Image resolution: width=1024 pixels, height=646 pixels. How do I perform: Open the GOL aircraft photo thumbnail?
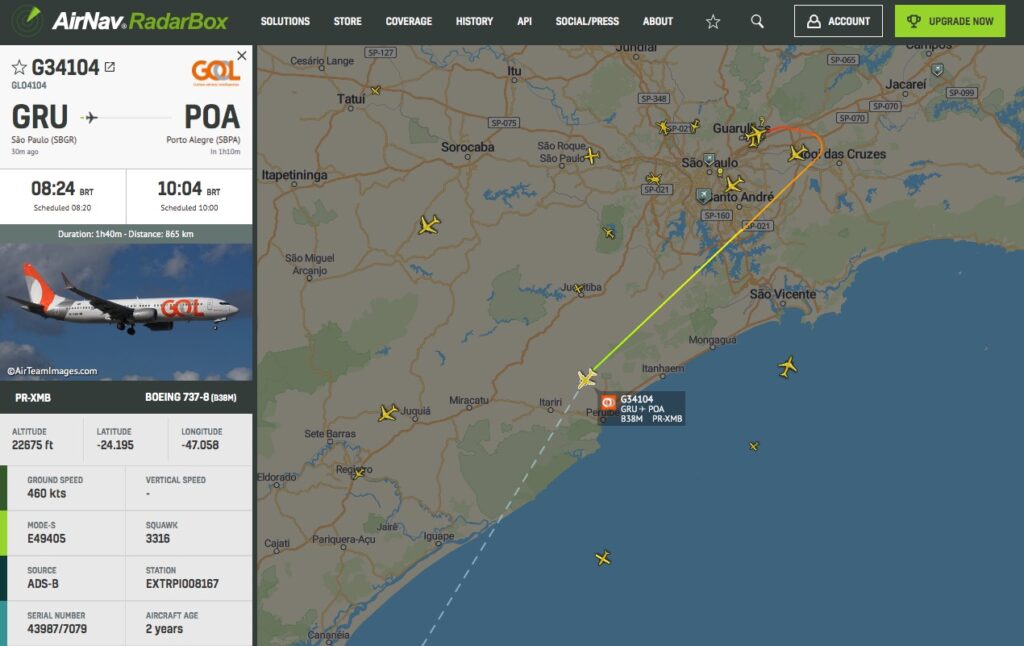click(x=126, y=312)
